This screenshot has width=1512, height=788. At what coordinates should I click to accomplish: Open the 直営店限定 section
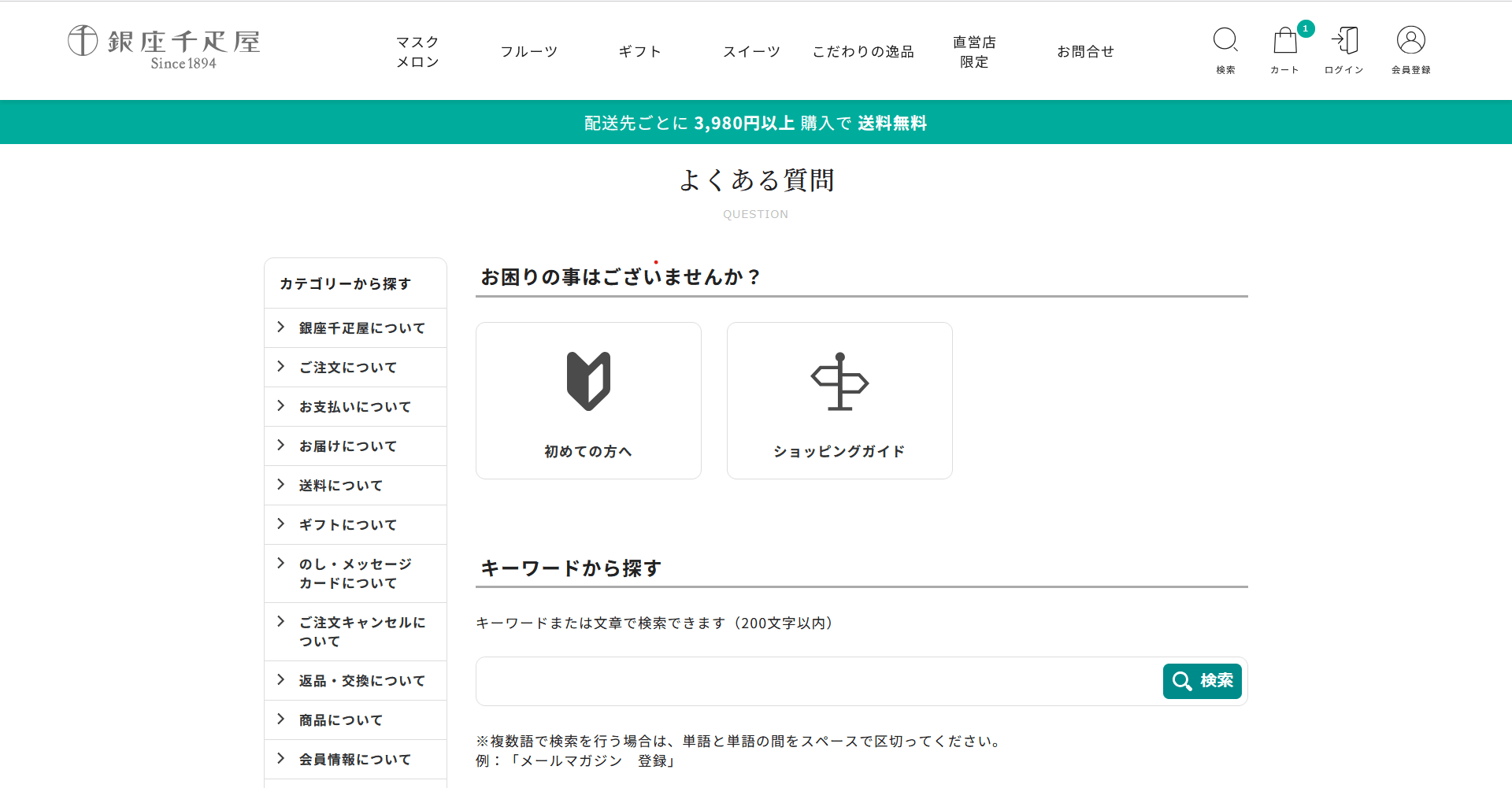(973, 50)
